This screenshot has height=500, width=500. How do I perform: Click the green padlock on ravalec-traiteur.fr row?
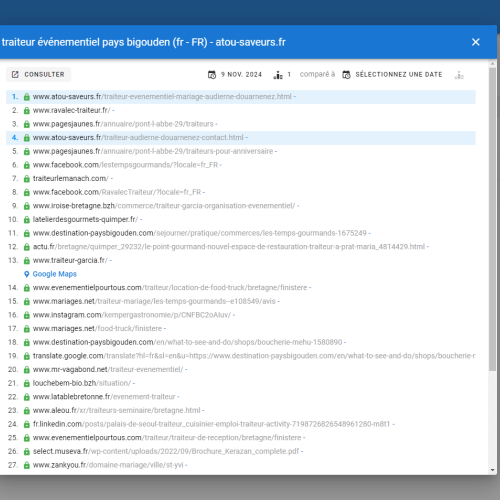point(27,111)
